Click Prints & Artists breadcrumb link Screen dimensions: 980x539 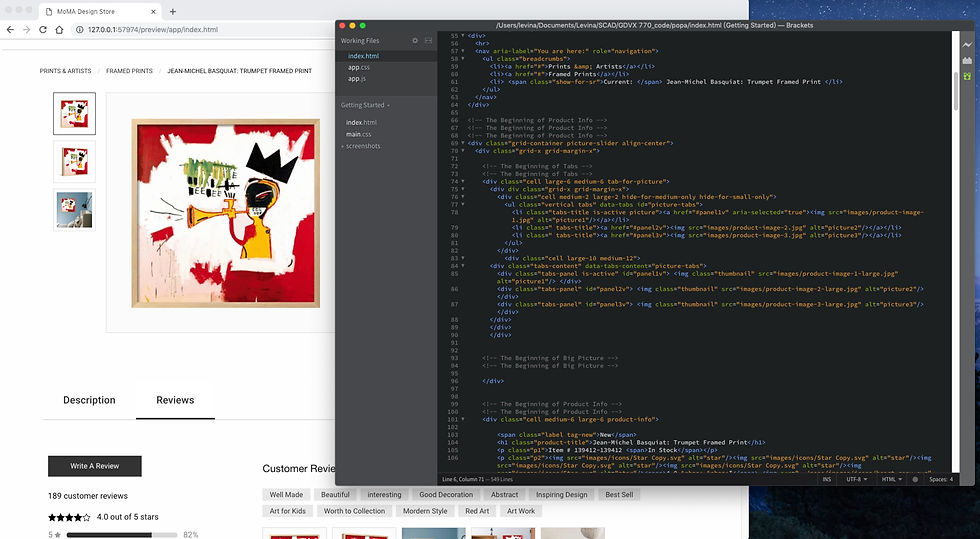pos(66,71)
